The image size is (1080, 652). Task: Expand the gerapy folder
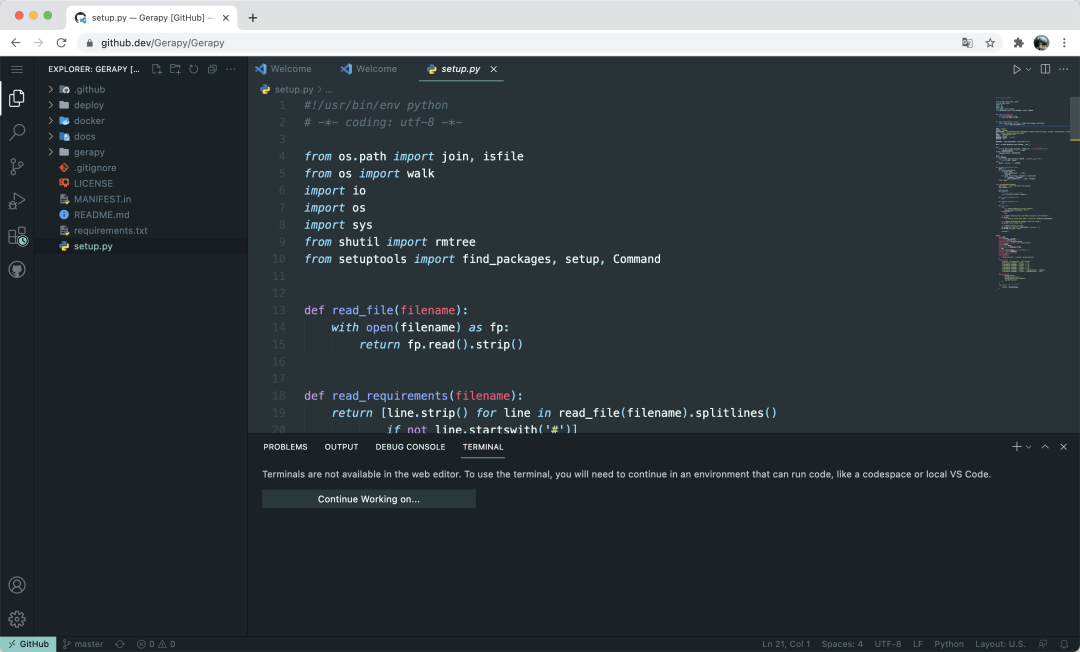pyautogui.click(x=88, y=151)
